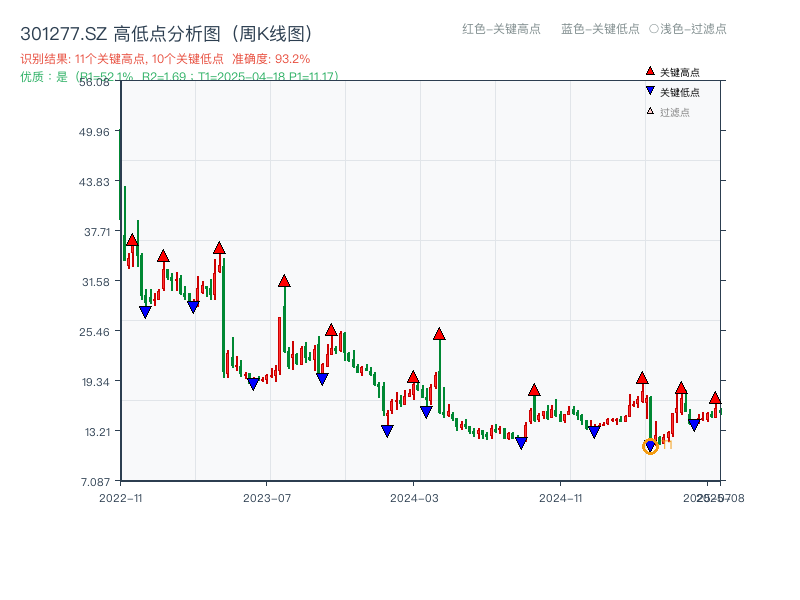The height and width of the screenshot is (600, 800).
Task: Click the blue 关键低点 triangle near 2023-07
Action: [x=252, y=383]
